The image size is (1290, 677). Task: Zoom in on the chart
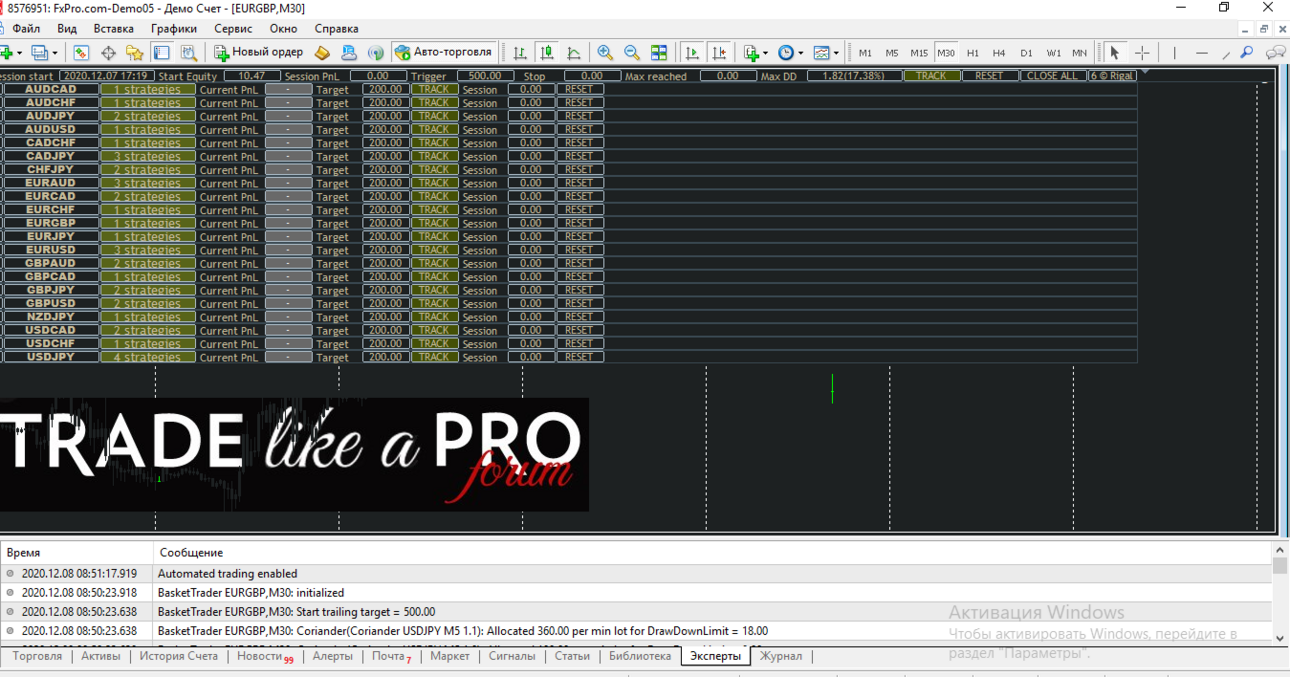pyautogui.click(x=605, y=53)
